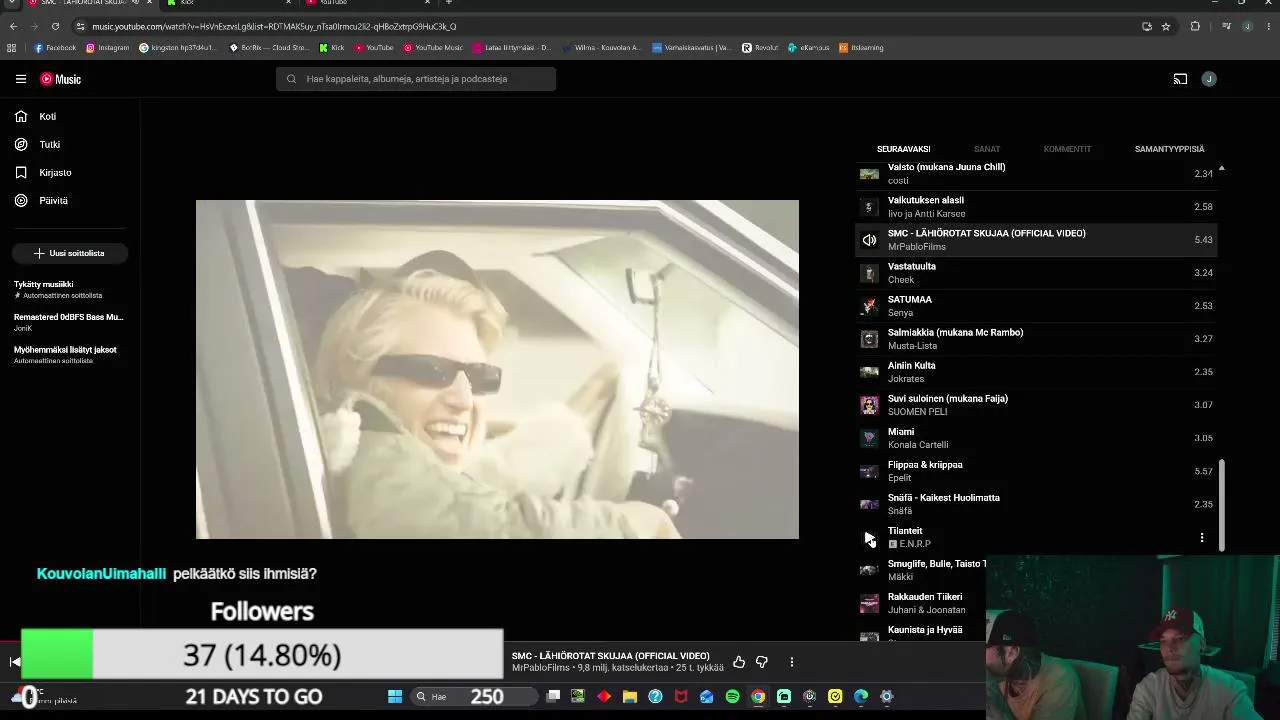
Task: Dislike the current song with thumbs down
Action: (762, 662)
